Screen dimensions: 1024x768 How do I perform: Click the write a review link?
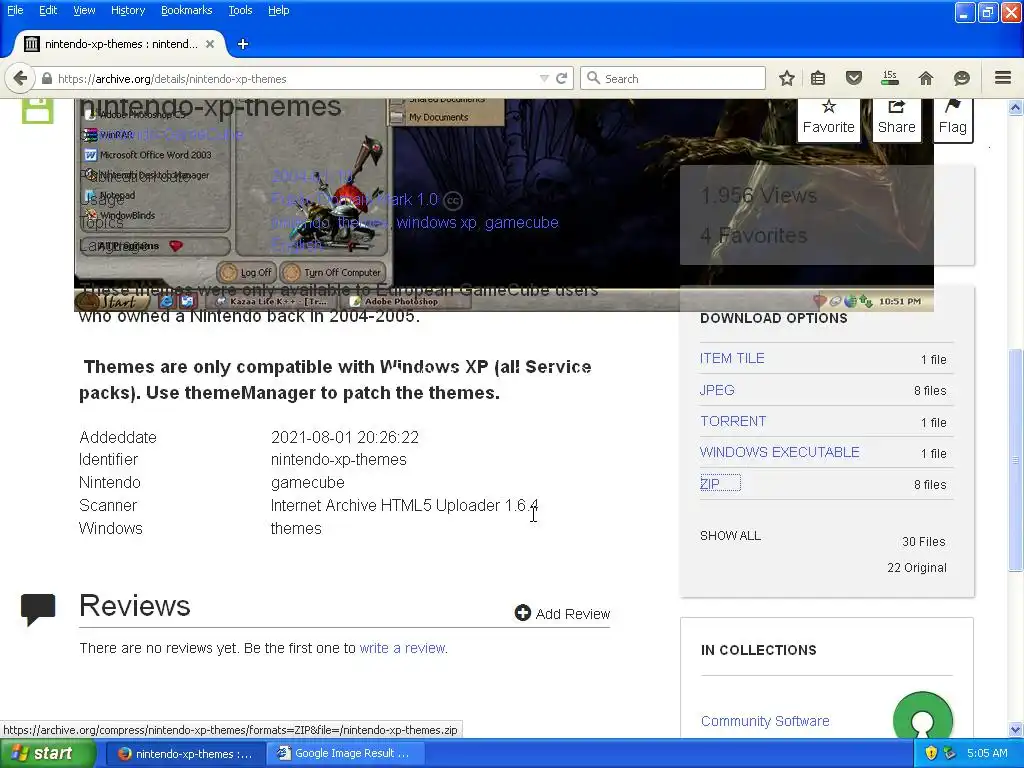point(402,648)
